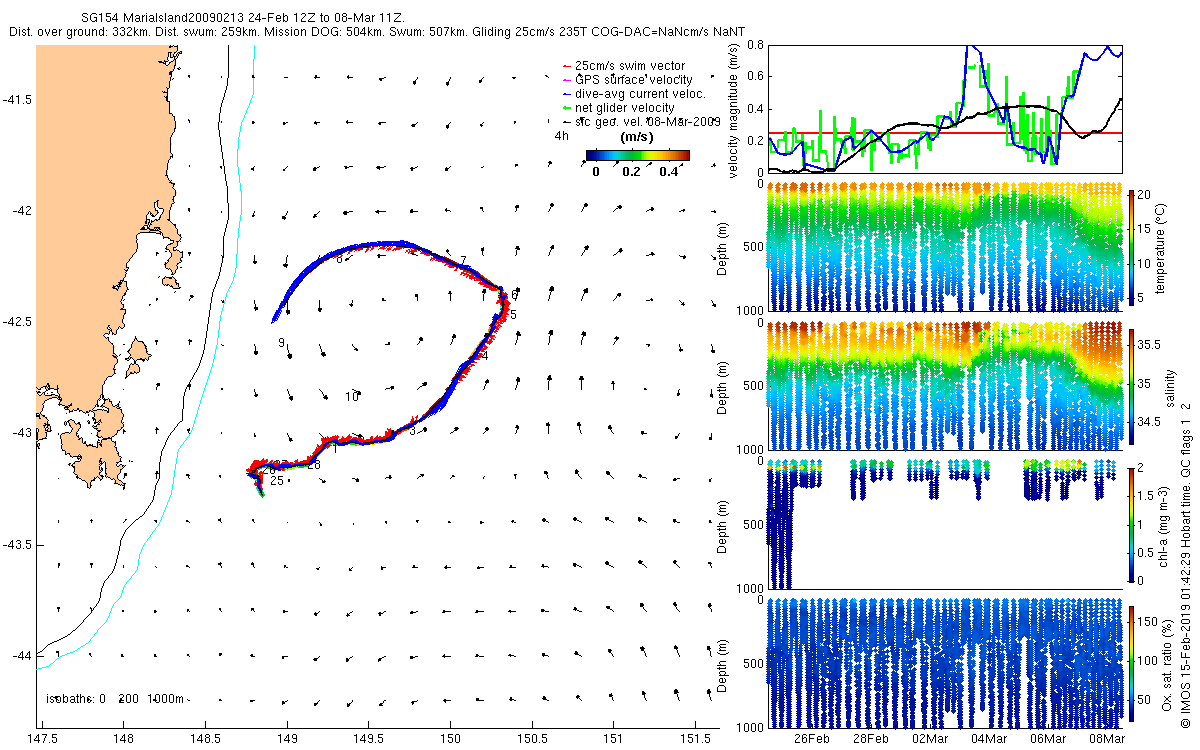
Task: Click waypoint number 25 near the track start
Action: tap(277, 481)
